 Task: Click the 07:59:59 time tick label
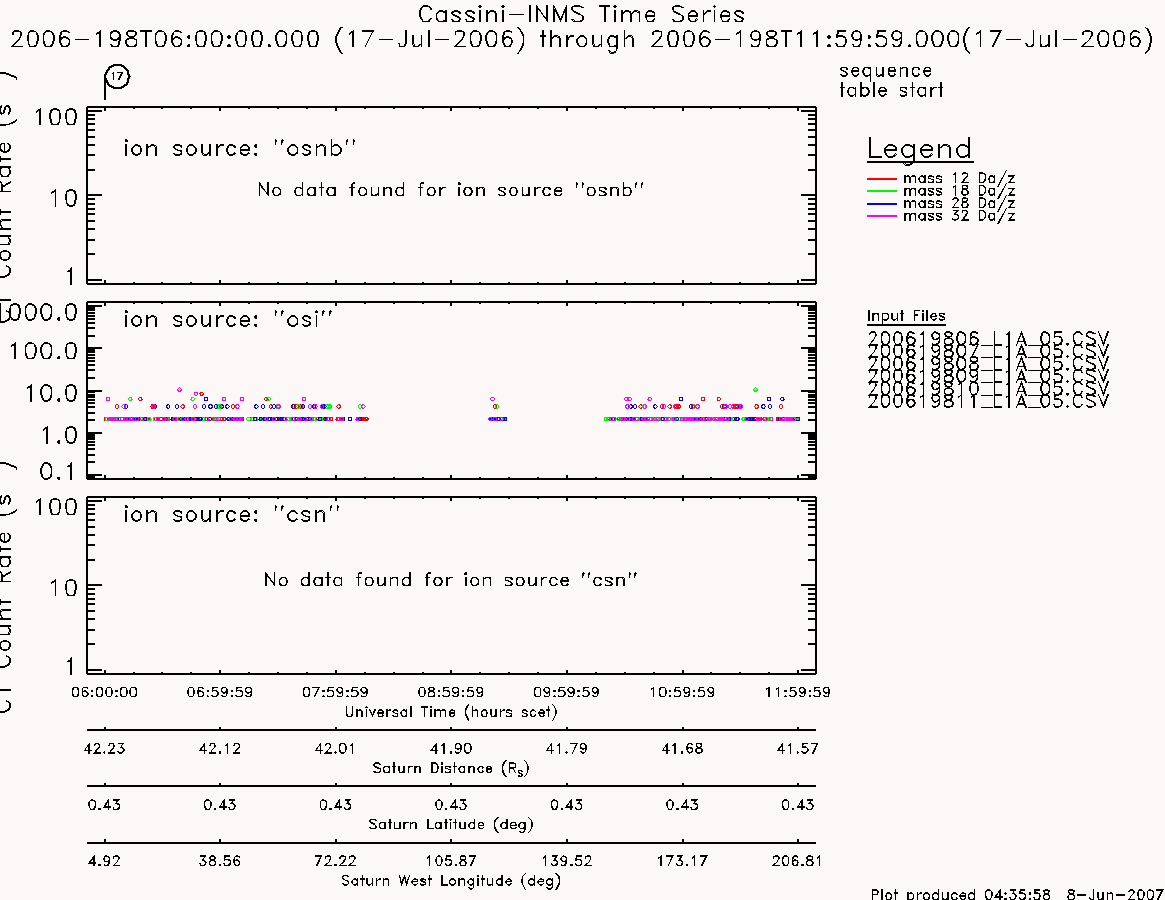(x=335, y=692)
